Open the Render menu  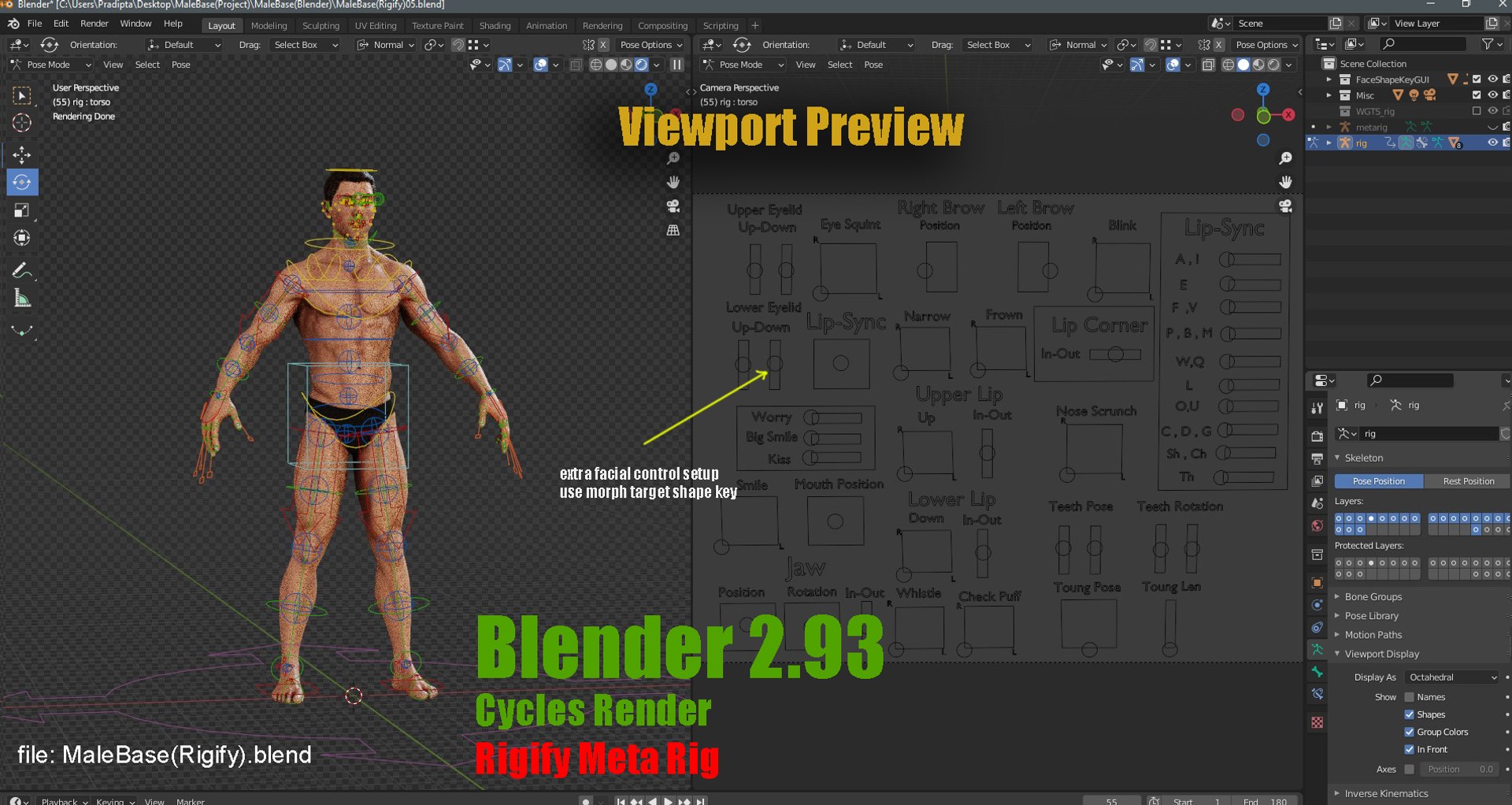94,24
